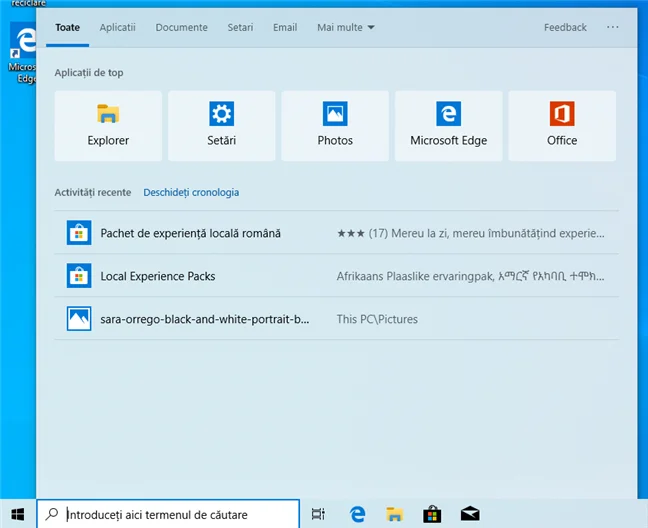Open the Mail app from the taskbar

pos(470,514)
